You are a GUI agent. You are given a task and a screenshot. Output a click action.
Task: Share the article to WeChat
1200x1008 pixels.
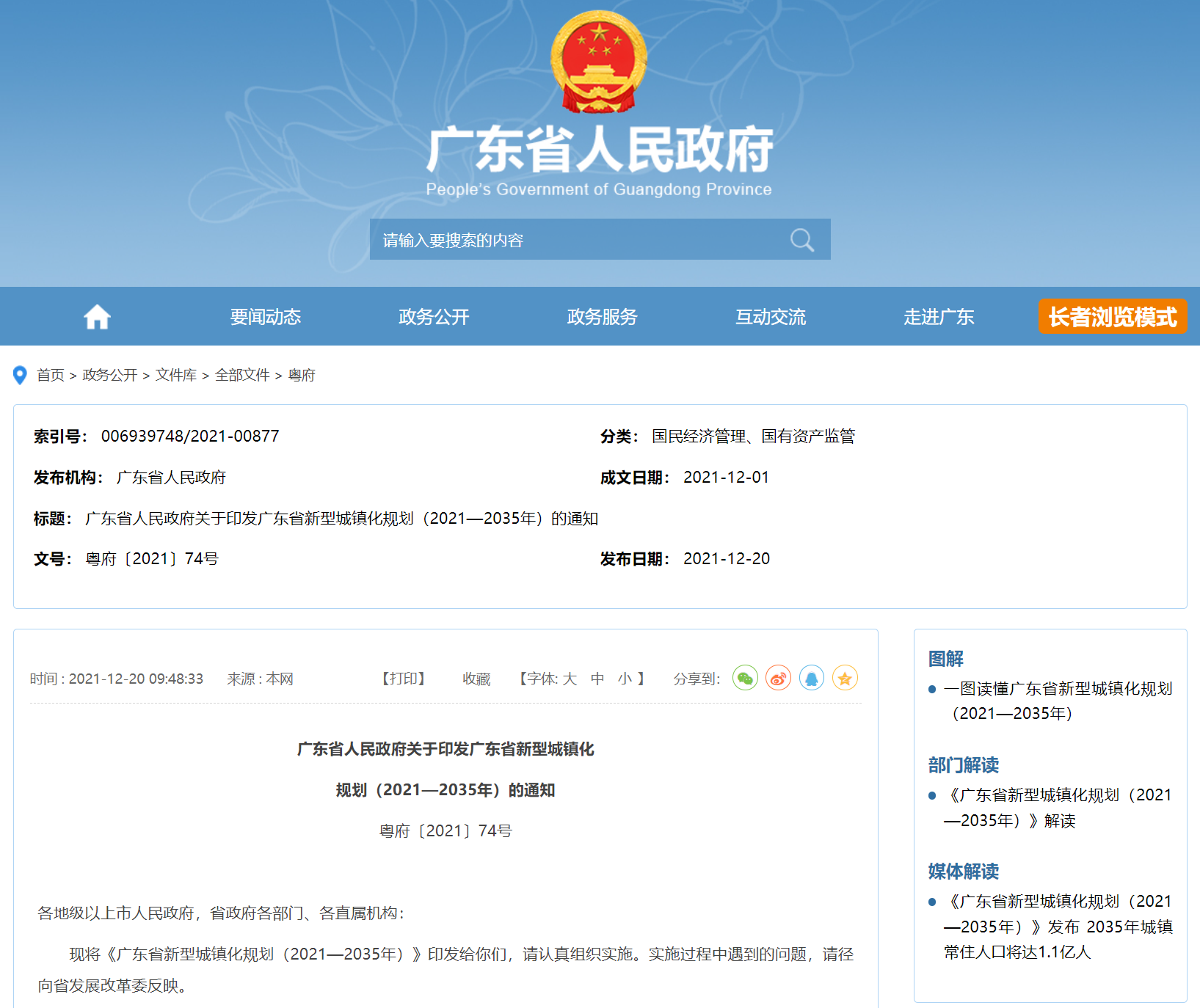pyautogui.click(x=745, y=678)
